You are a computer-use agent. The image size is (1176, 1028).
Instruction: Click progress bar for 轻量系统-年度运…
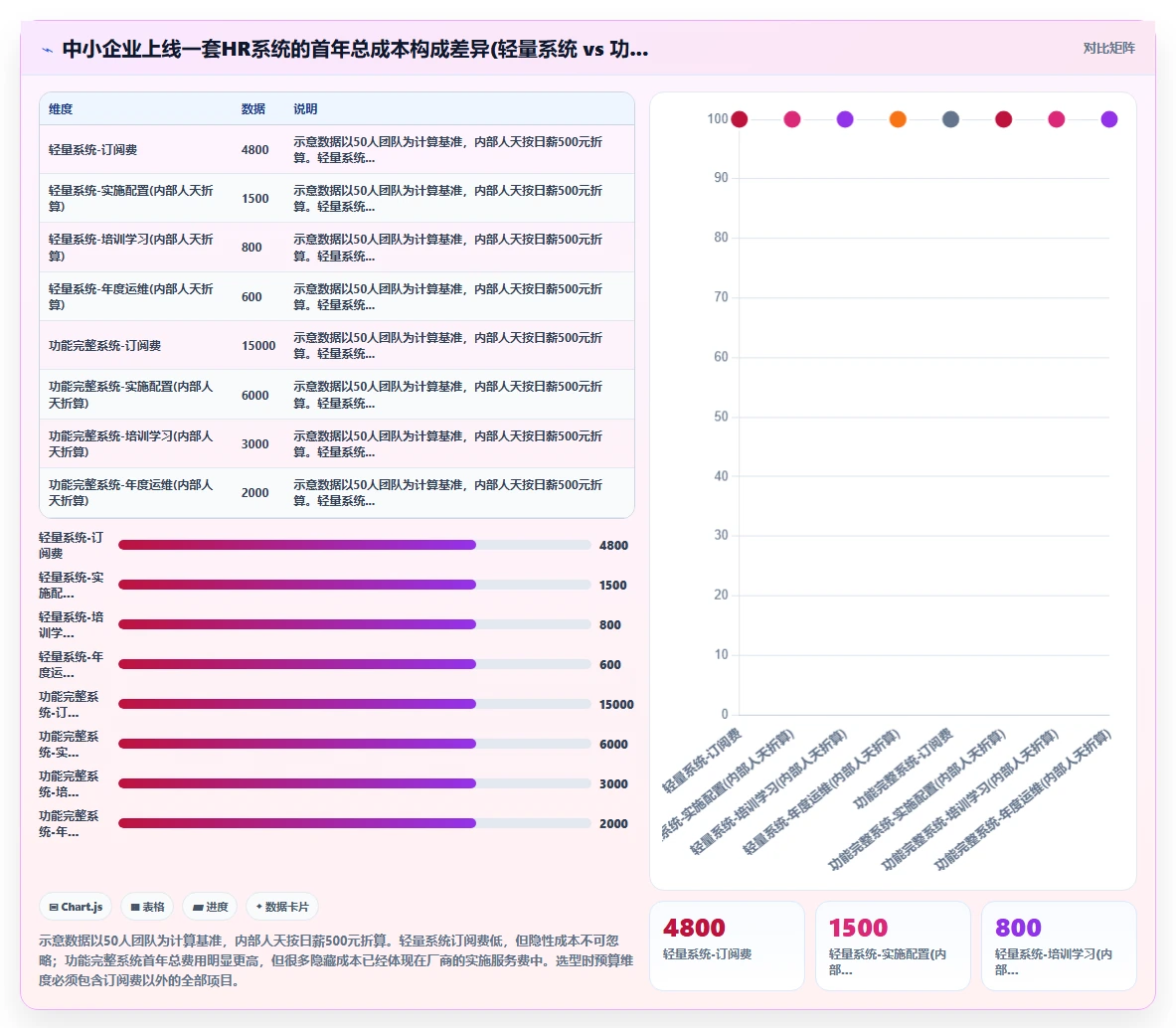point(355,664)
